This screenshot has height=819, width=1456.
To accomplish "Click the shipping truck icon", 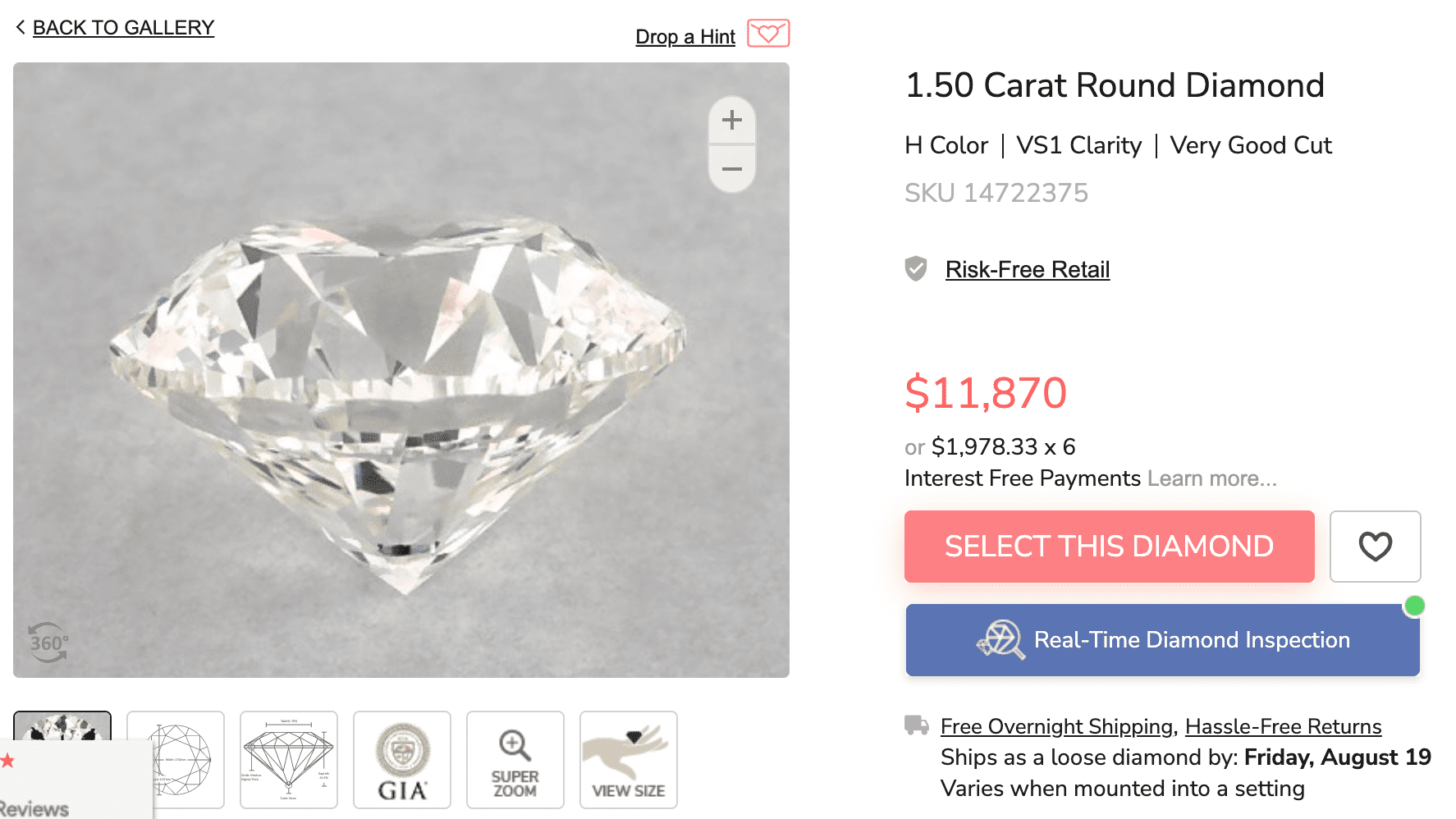I will (x=915, y=725).
